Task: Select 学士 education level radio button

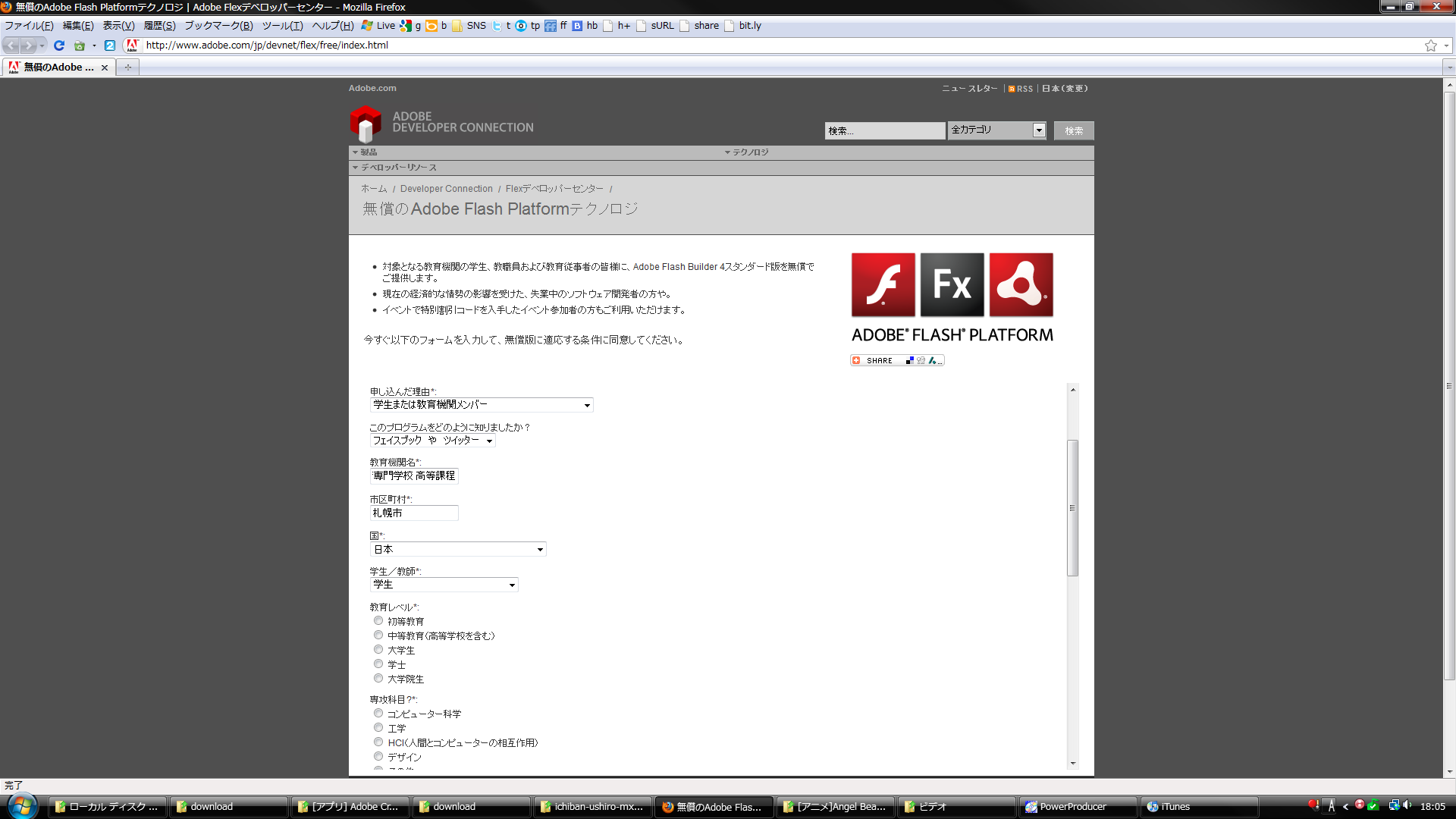Action: click(378, 664)
